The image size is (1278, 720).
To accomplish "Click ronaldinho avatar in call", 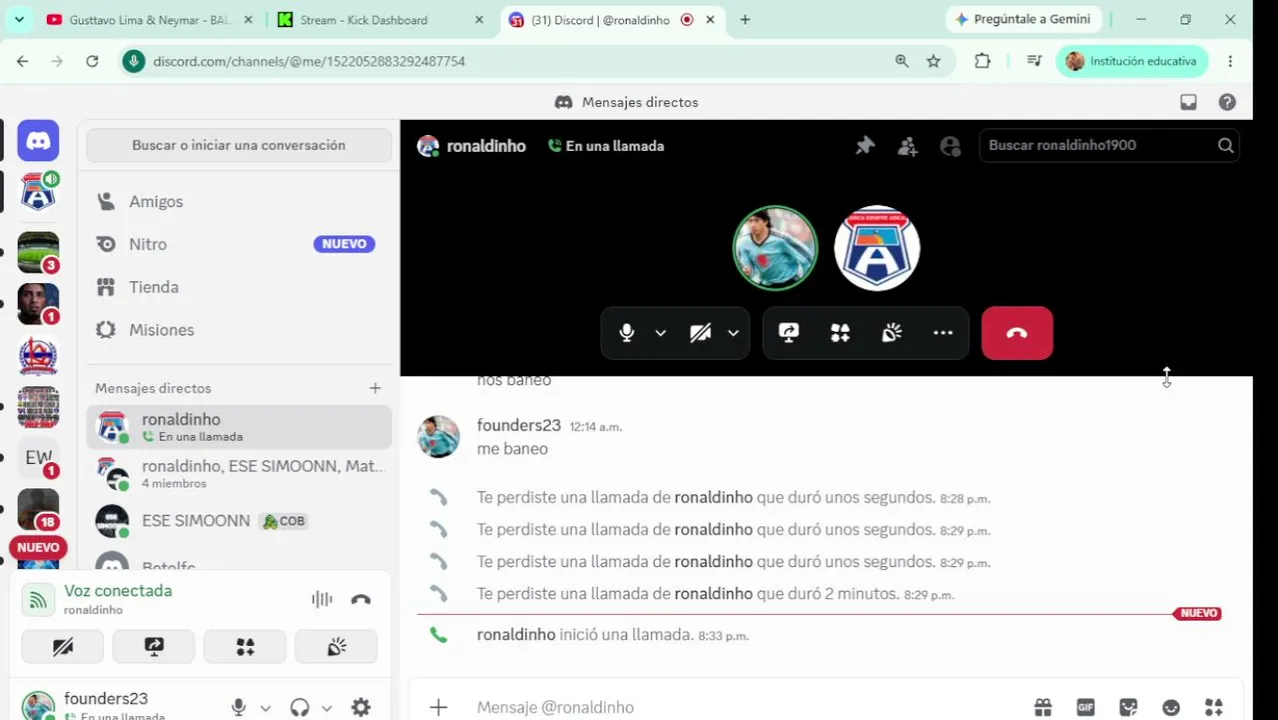I will pos(877,248).
